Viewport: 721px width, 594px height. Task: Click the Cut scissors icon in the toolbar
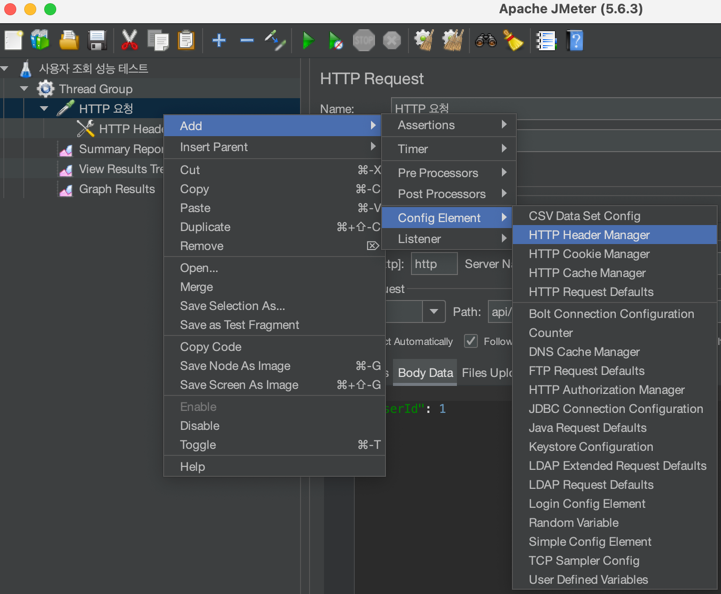129,41
